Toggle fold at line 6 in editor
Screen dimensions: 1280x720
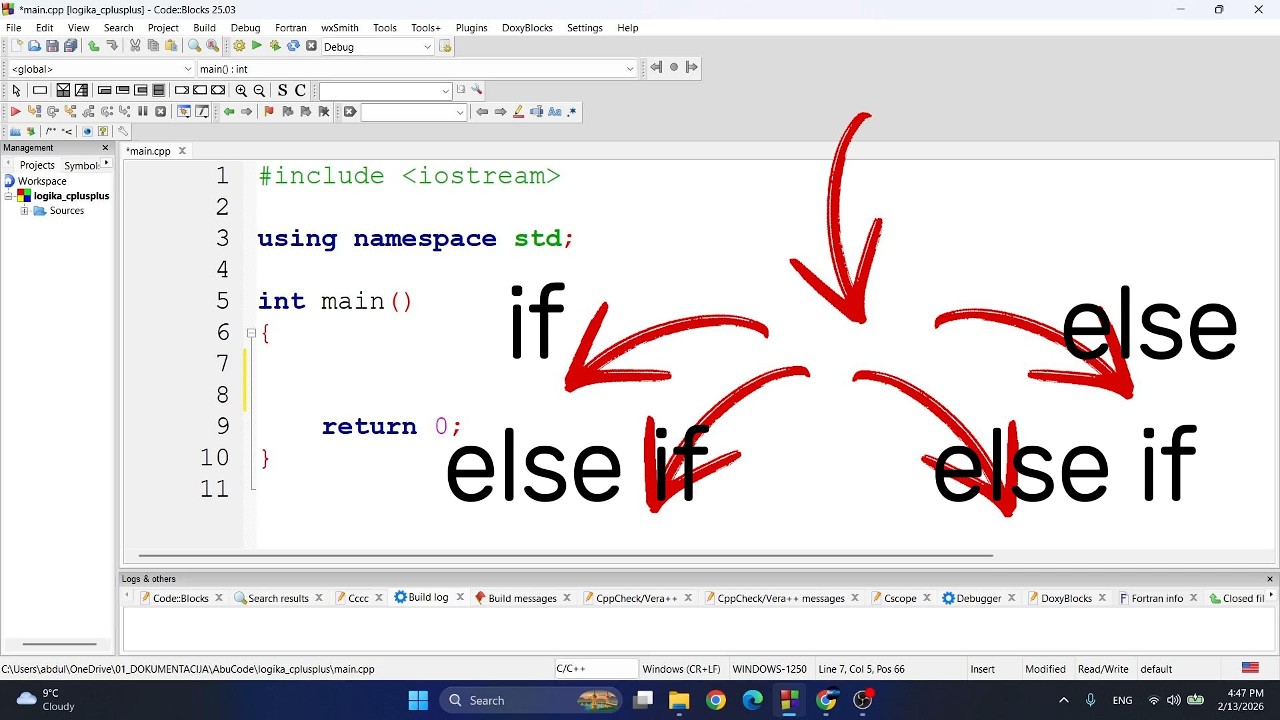[251, 333]
